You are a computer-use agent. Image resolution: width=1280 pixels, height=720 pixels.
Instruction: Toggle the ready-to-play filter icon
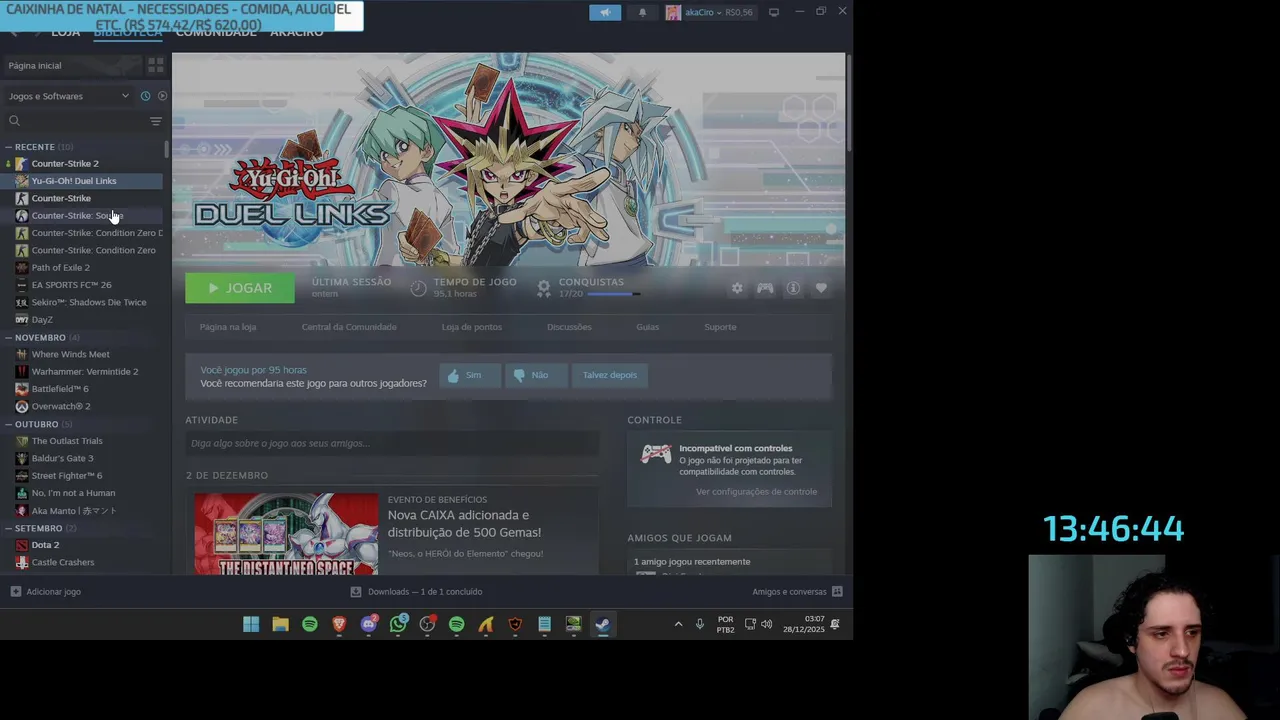(x=162, y=96)
